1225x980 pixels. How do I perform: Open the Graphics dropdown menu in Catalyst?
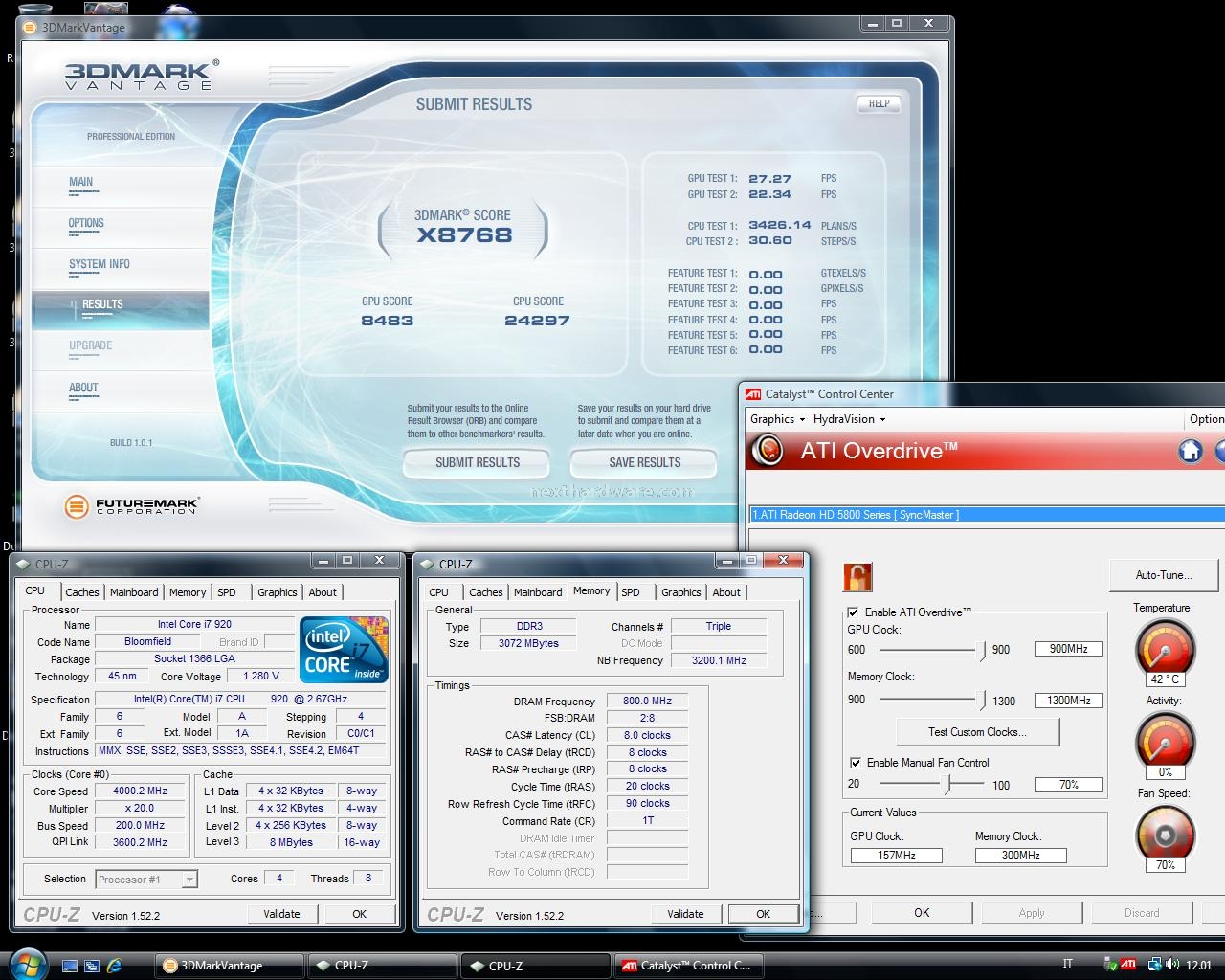coord(777,419)
